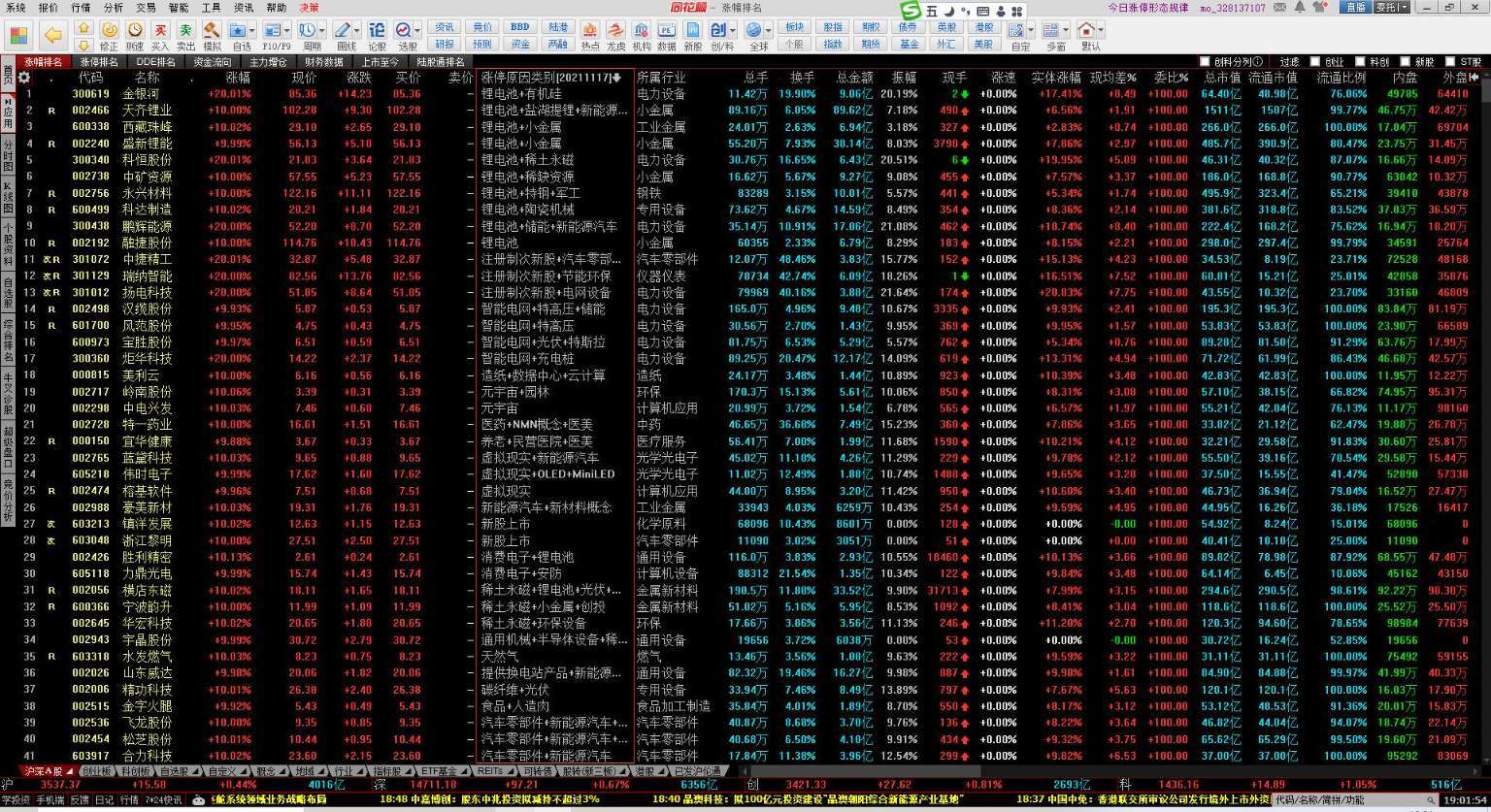
Task: Click the 默认 home icon
Action: tap(1087, 30)
